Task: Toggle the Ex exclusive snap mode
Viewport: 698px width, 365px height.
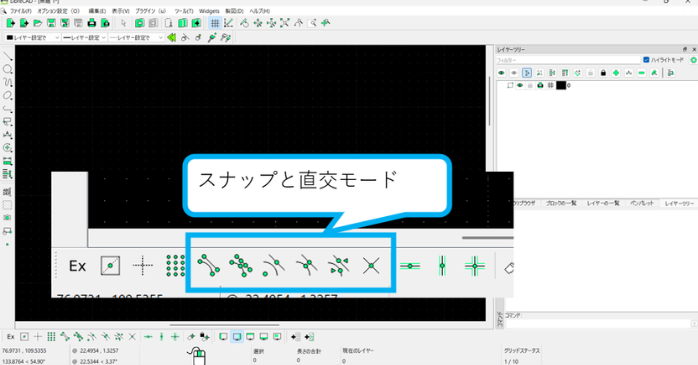Action: click(11, 337)
